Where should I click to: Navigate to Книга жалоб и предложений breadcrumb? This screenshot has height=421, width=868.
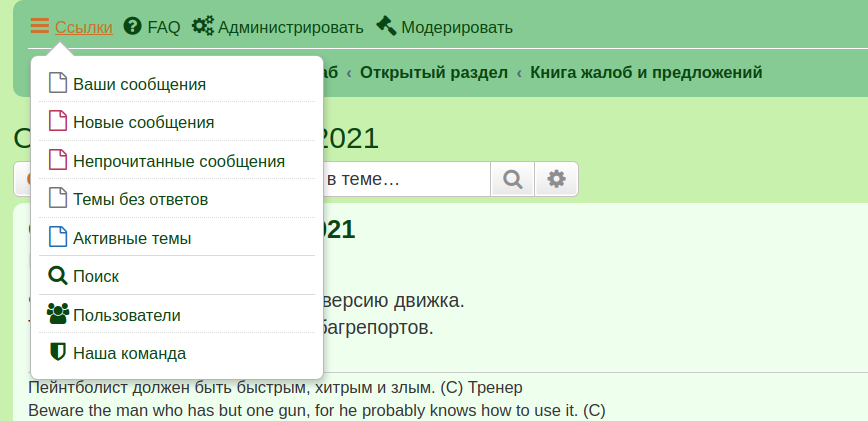tap(646, 72)
